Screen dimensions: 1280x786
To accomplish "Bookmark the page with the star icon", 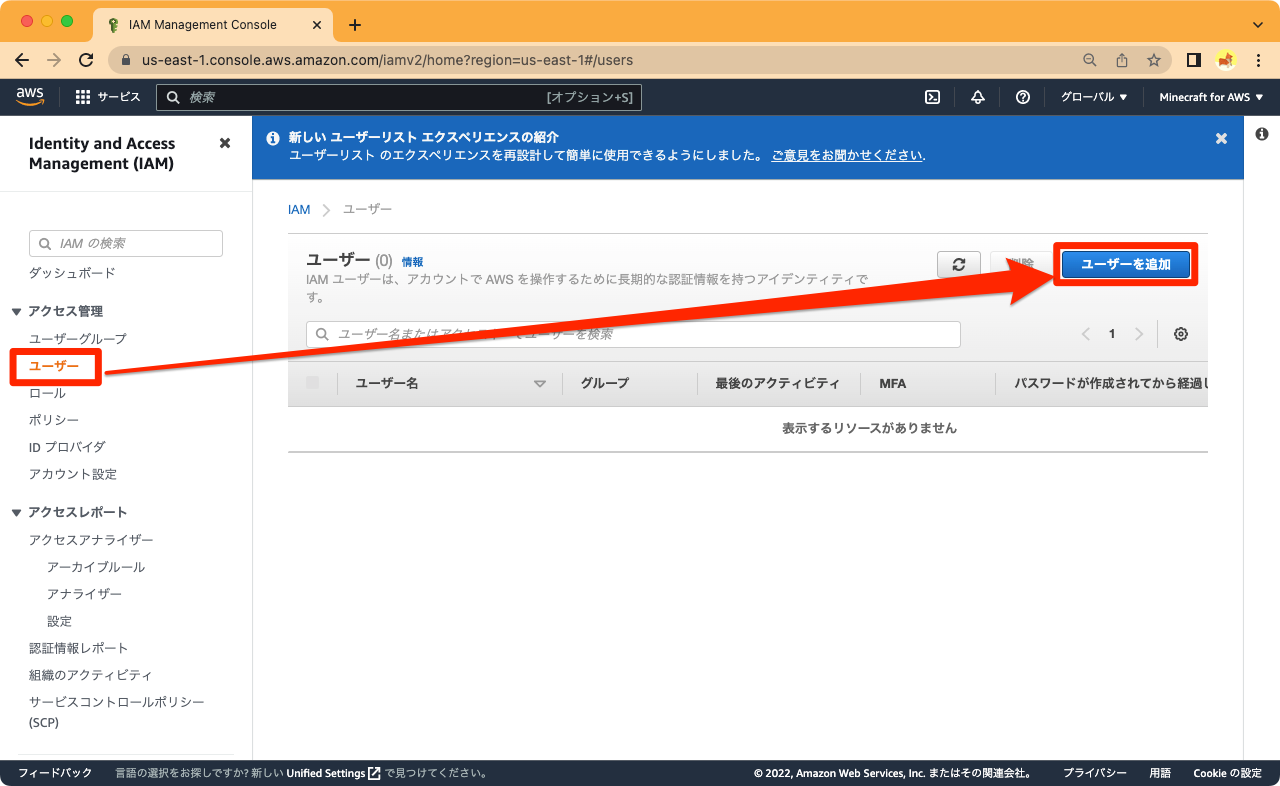I will (x=1152, y=60).
